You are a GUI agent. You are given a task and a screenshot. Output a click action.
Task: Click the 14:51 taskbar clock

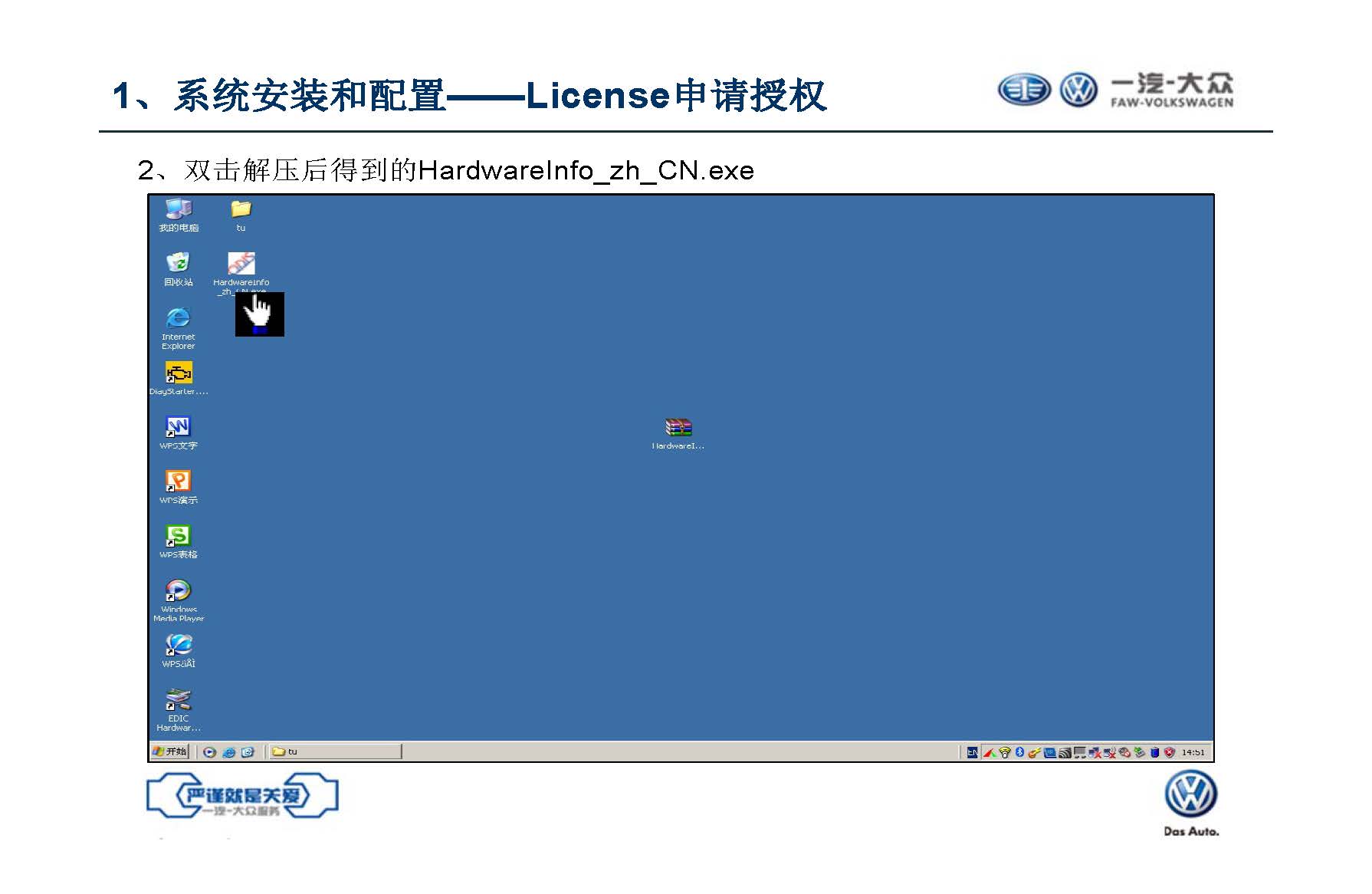[x=1193, y=752]
